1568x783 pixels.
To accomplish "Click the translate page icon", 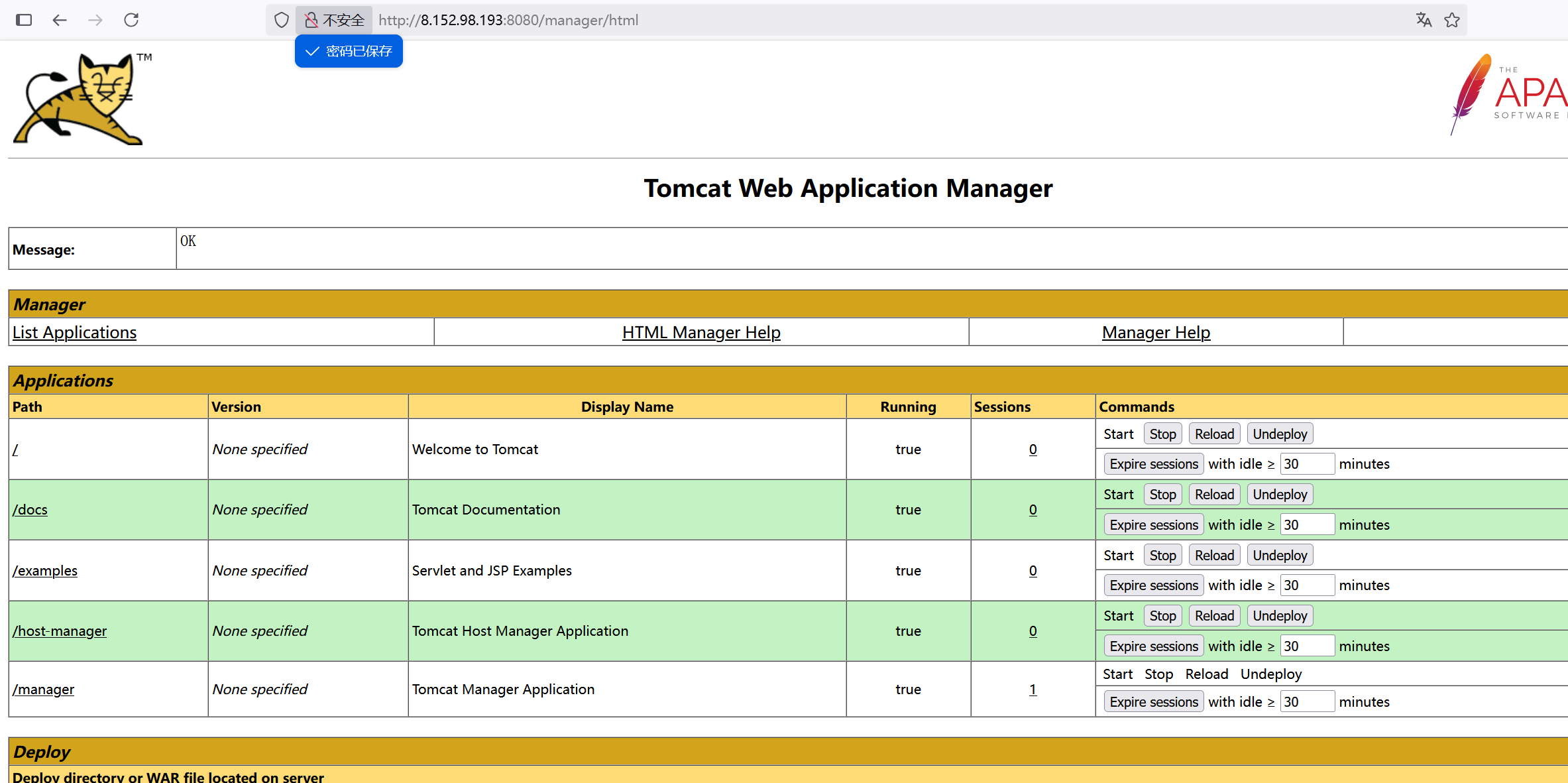I will 1424,20.
